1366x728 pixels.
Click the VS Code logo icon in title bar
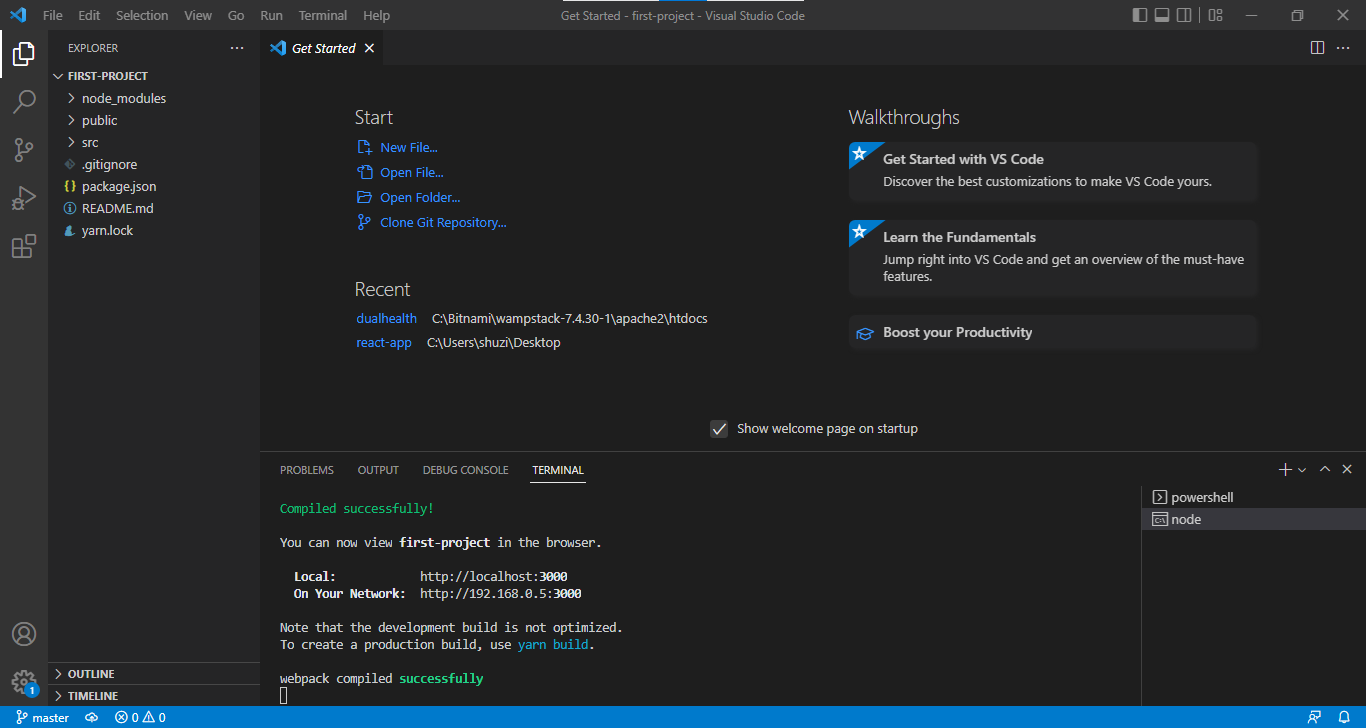pyautogui.click(x=17, y=15)
